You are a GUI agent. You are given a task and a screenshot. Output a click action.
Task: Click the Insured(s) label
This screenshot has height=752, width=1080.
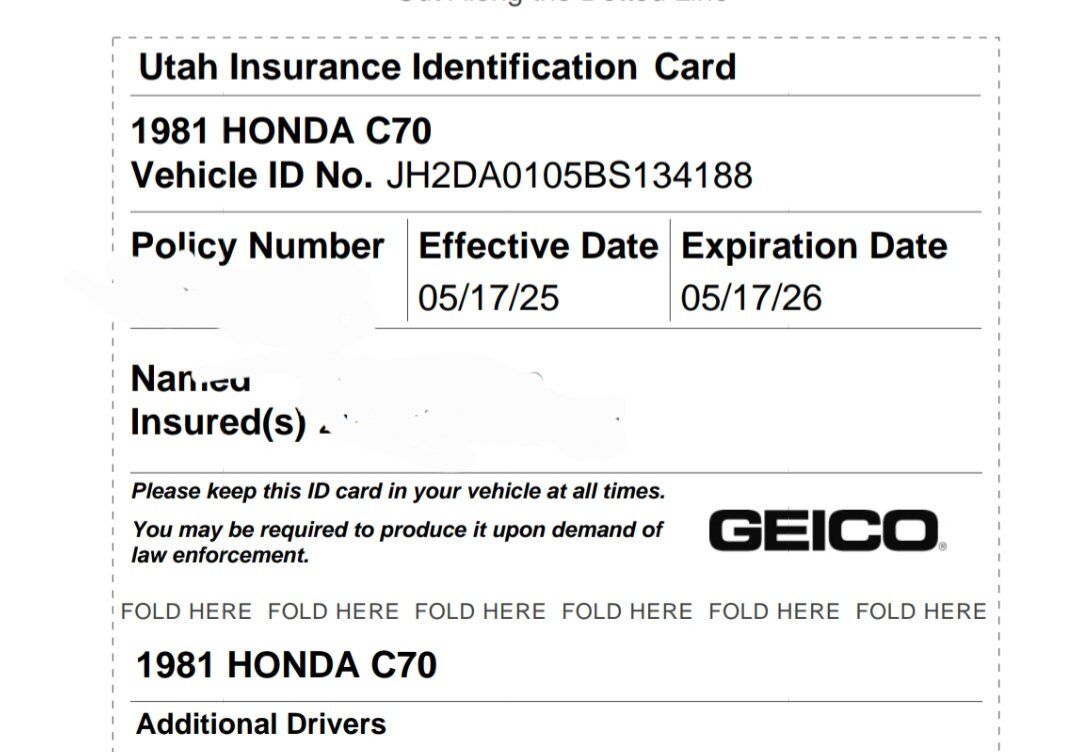218,422
